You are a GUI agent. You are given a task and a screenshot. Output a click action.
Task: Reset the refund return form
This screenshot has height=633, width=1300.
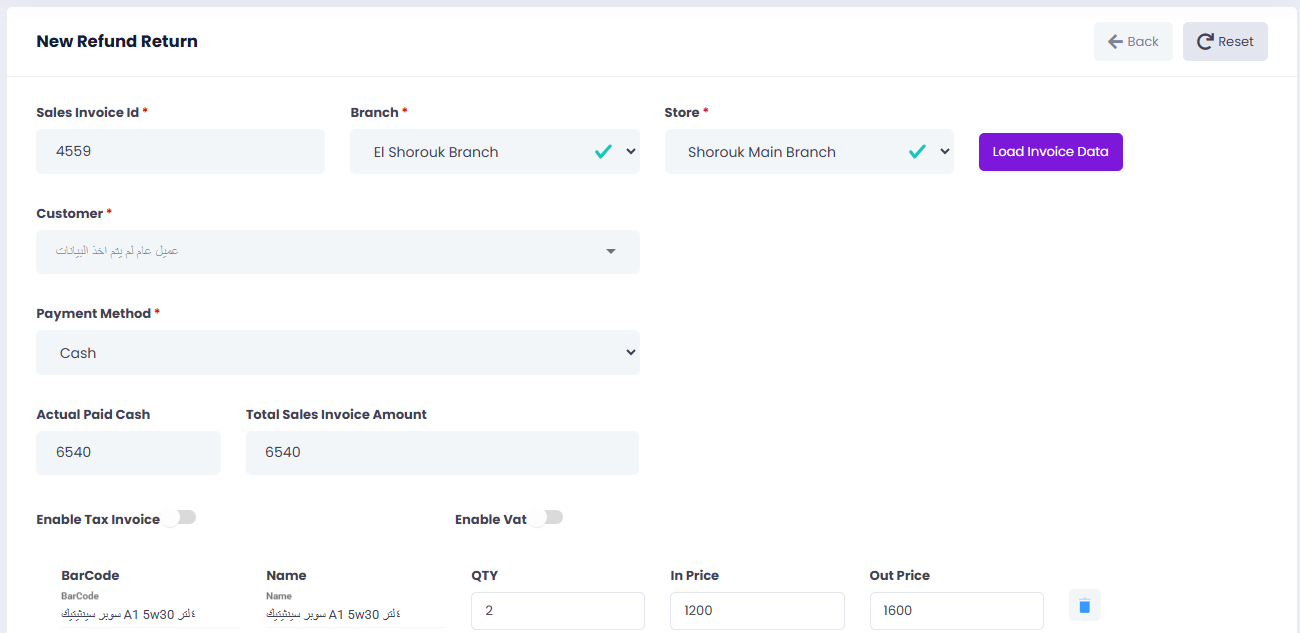point(1225,42)
